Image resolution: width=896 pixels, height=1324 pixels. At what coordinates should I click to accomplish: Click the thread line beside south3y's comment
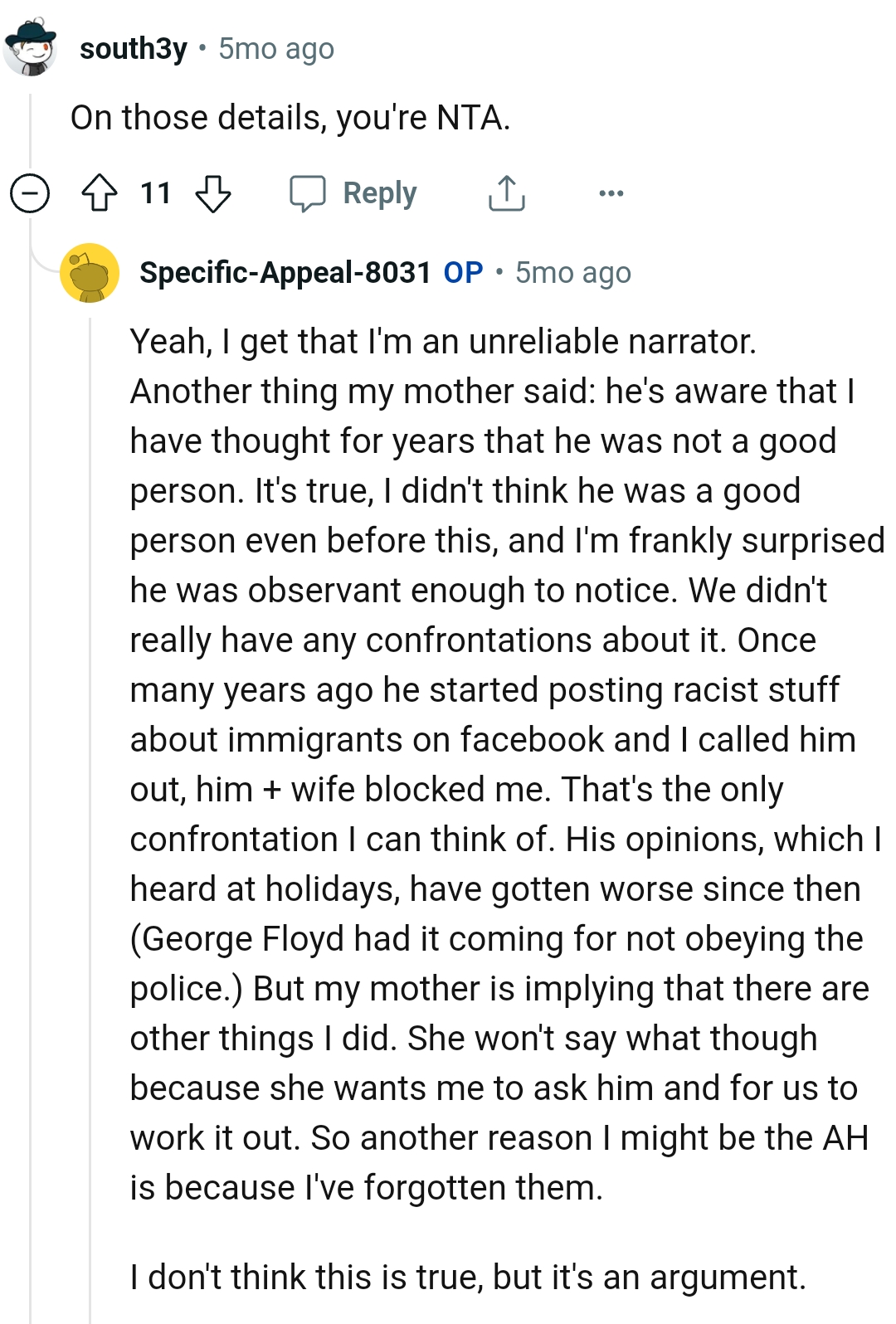(x=31, y=133)
